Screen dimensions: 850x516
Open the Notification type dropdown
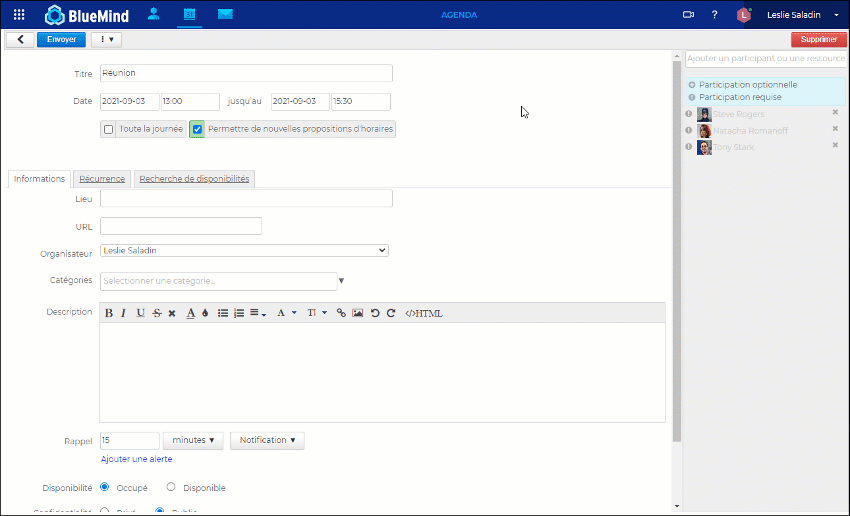(267, 440)
